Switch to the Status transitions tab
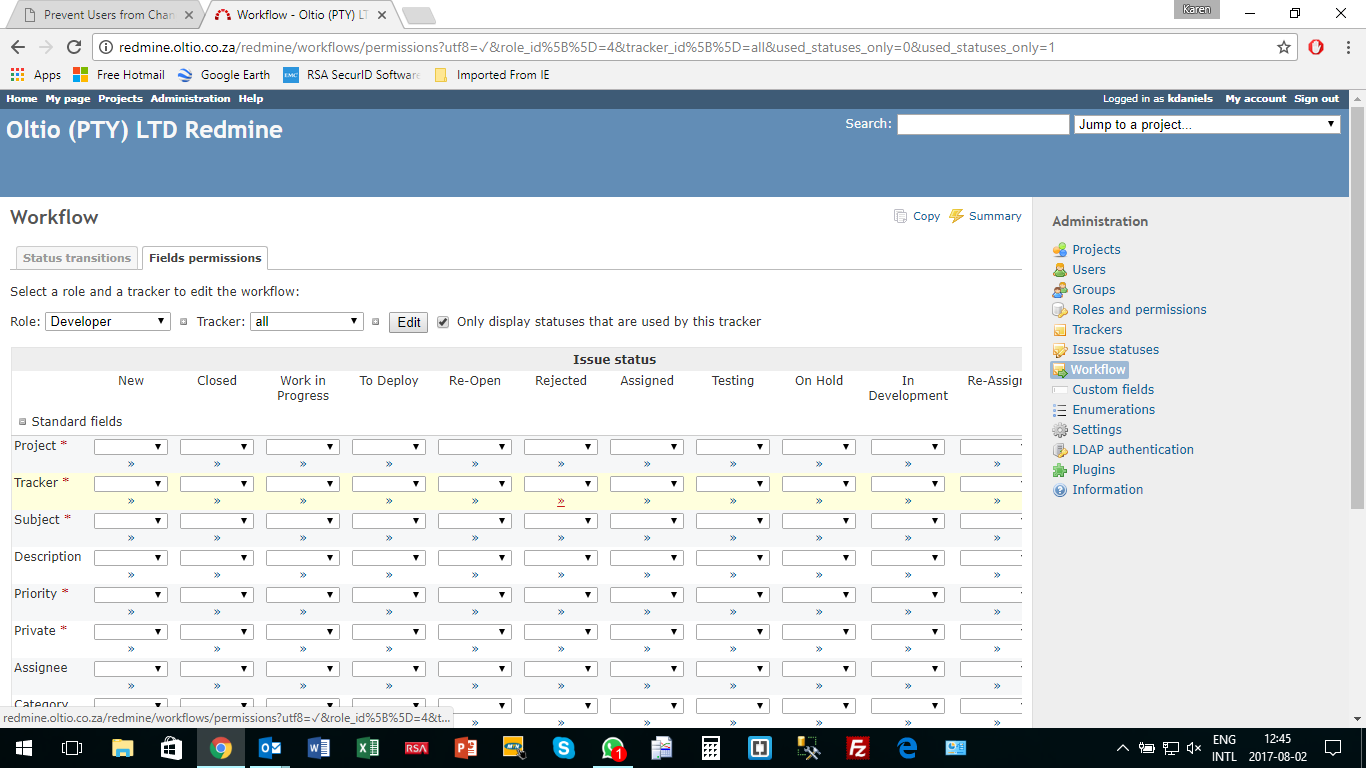Screen dimensions: 1366x768 coord(77,258)
